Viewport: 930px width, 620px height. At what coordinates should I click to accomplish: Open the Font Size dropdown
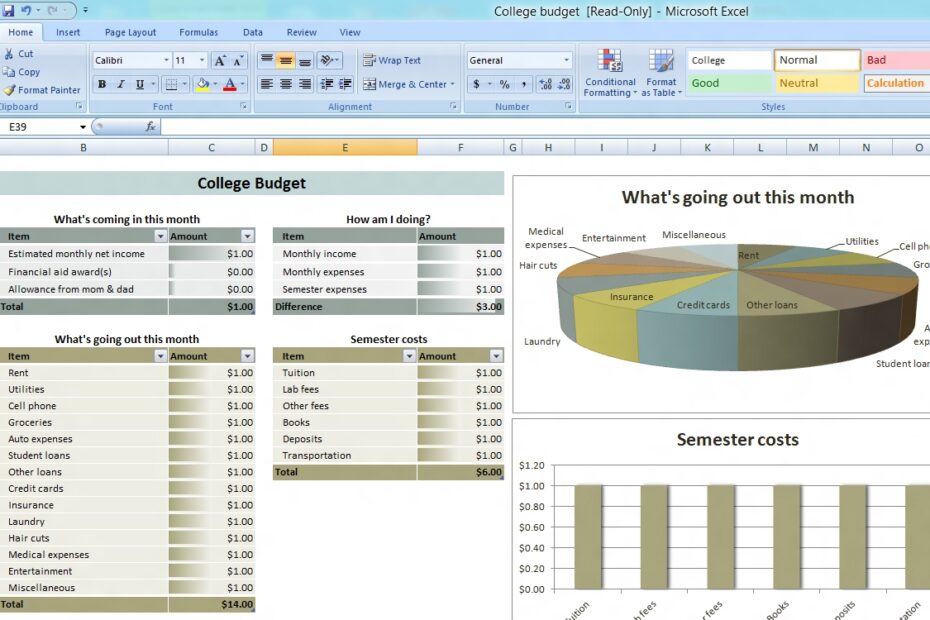[x=202, y=58]
